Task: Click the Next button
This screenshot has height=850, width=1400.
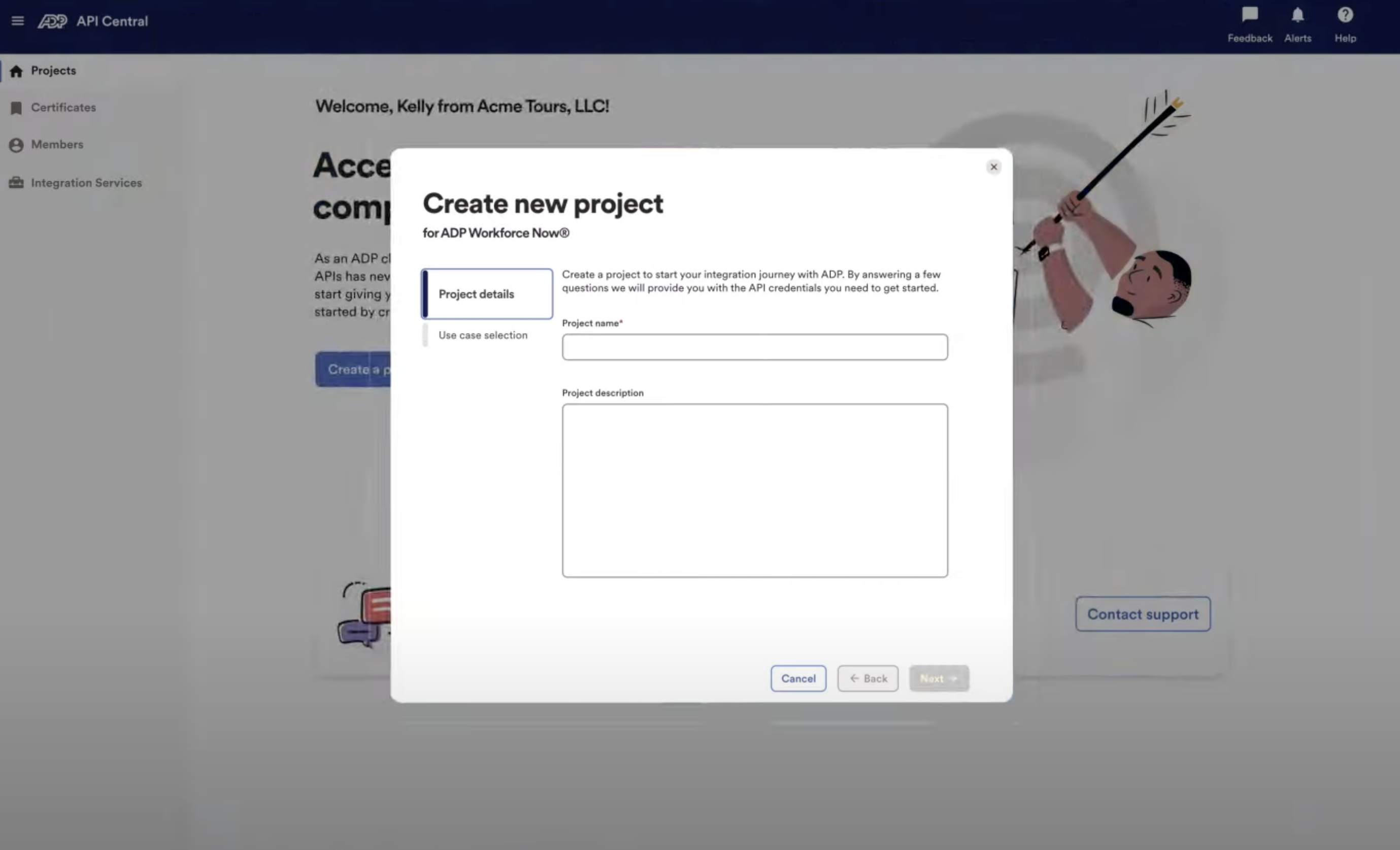Action: point(939,678)
